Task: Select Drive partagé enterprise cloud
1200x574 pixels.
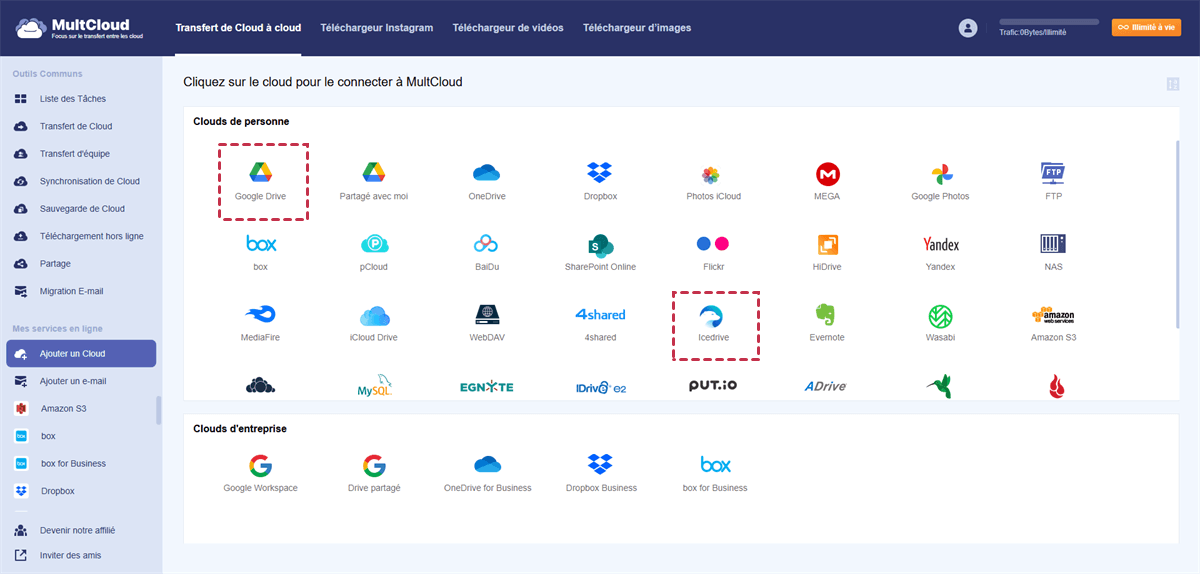Action: [x=374, y=473]
